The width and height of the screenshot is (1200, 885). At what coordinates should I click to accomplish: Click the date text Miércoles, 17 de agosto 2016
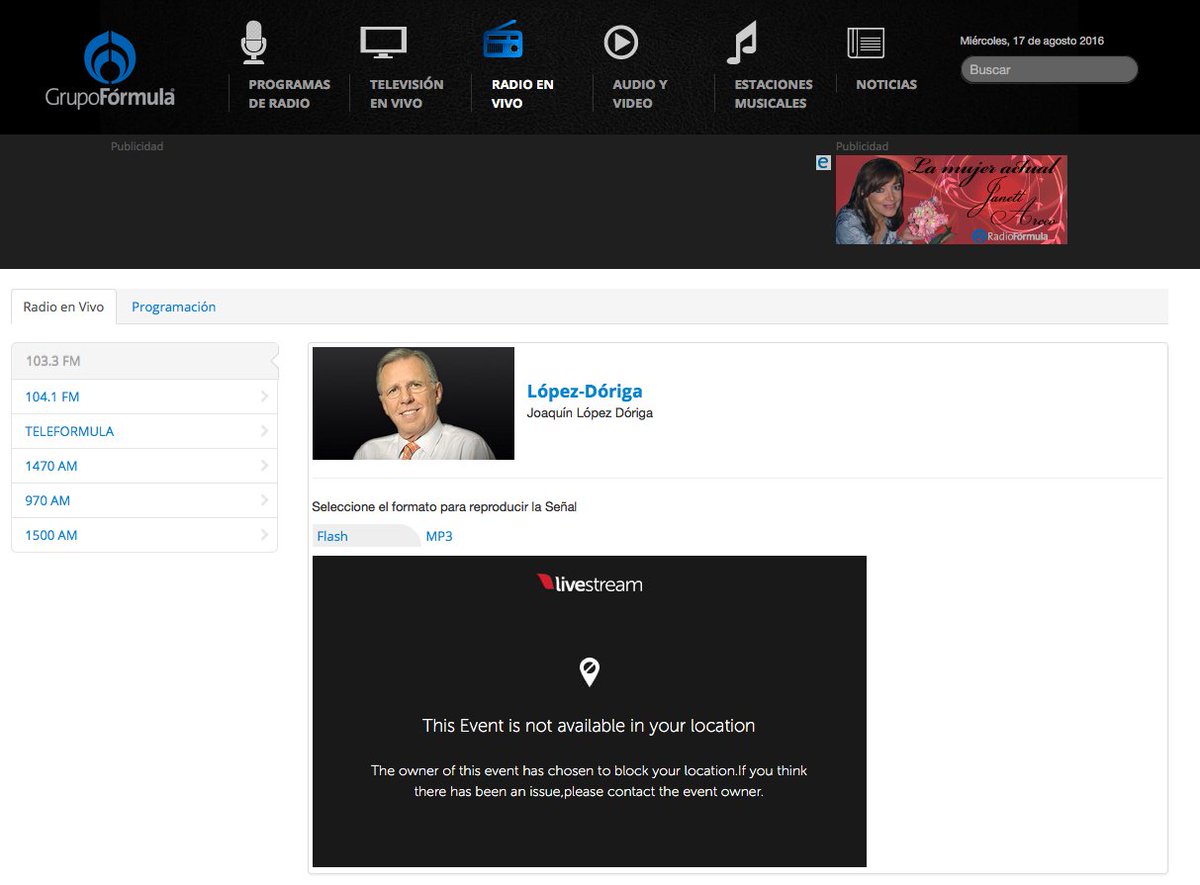(x=1032, y=41)
